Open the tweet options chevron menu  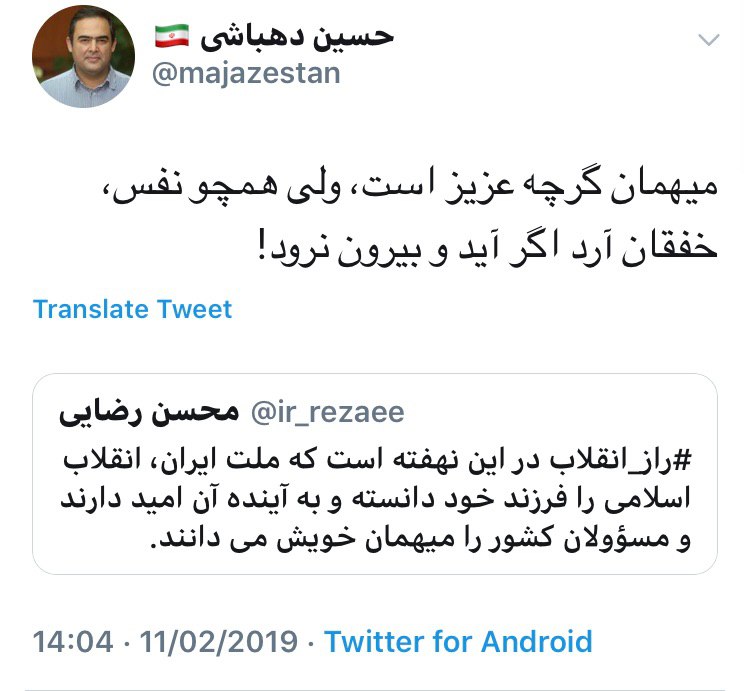(x=708, y=41)
